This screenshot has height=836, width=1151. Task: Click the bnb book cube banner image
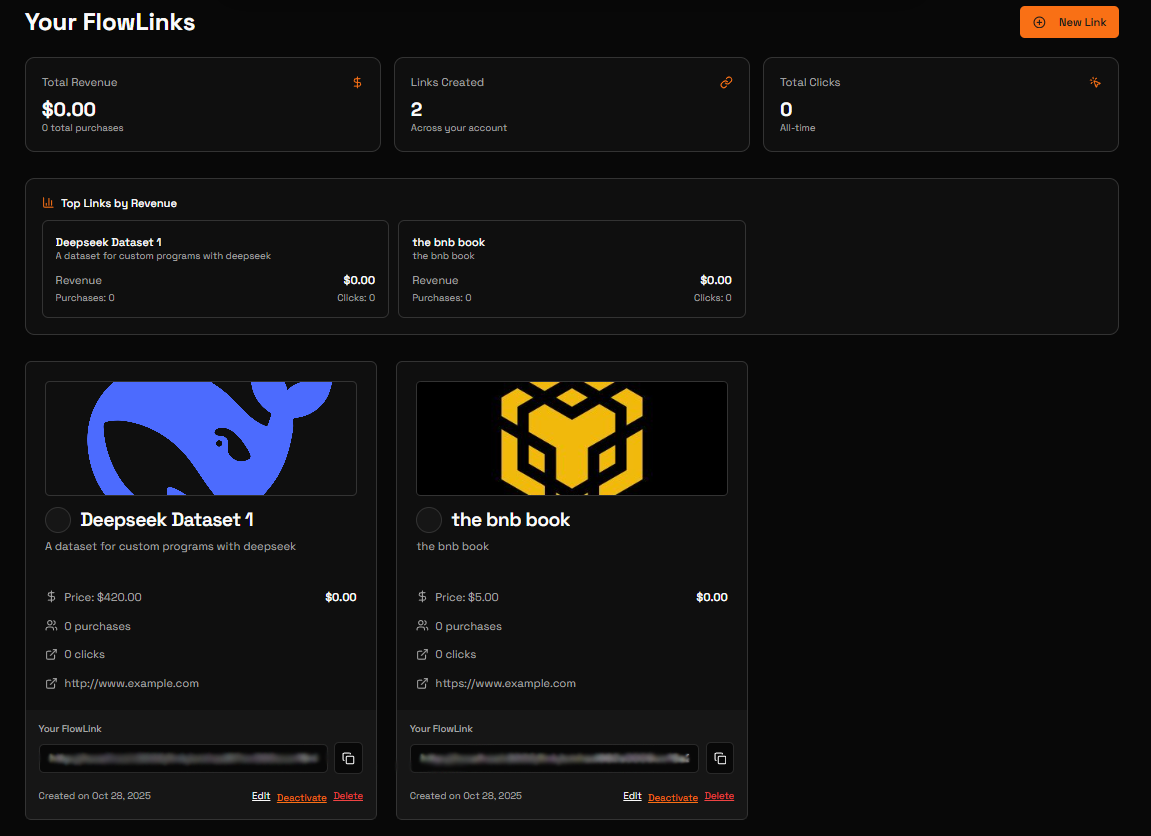coord(572,438)
